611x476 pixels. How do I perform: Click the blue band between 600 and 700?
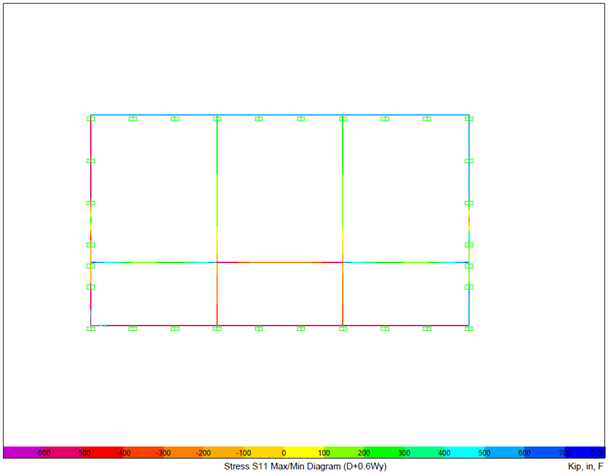[x=544, y=452]
